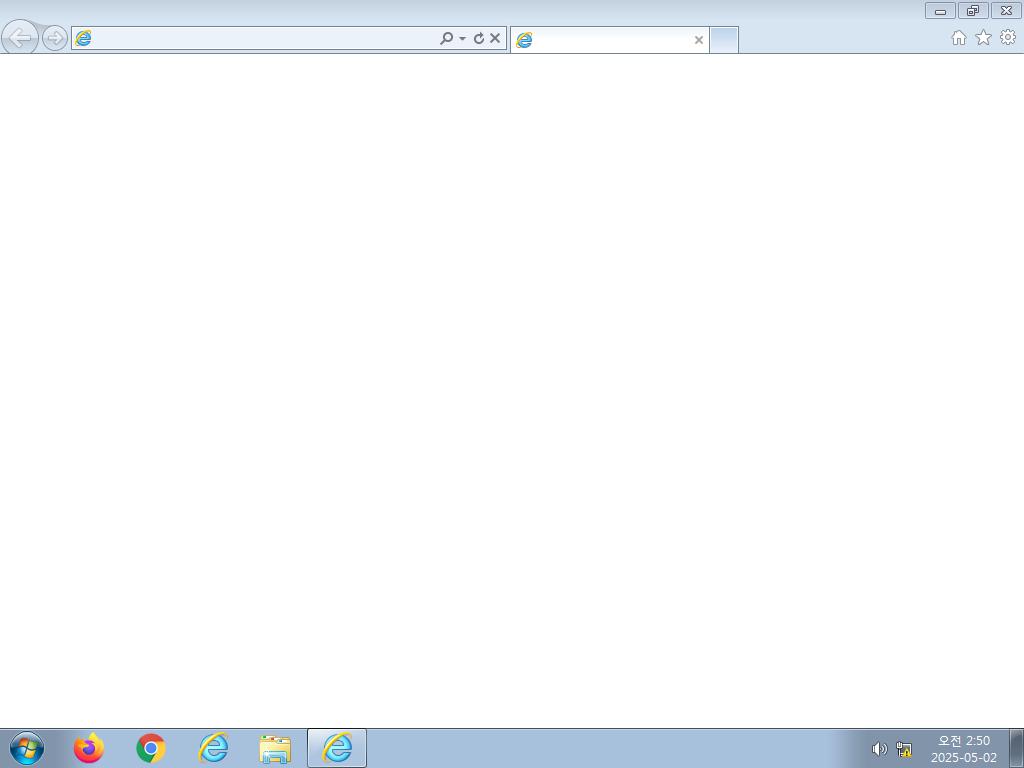The height and width of the screenshot is (768, 1024).
Task: Launch Google Chrome from the taskbar
Action: [151, 748]
